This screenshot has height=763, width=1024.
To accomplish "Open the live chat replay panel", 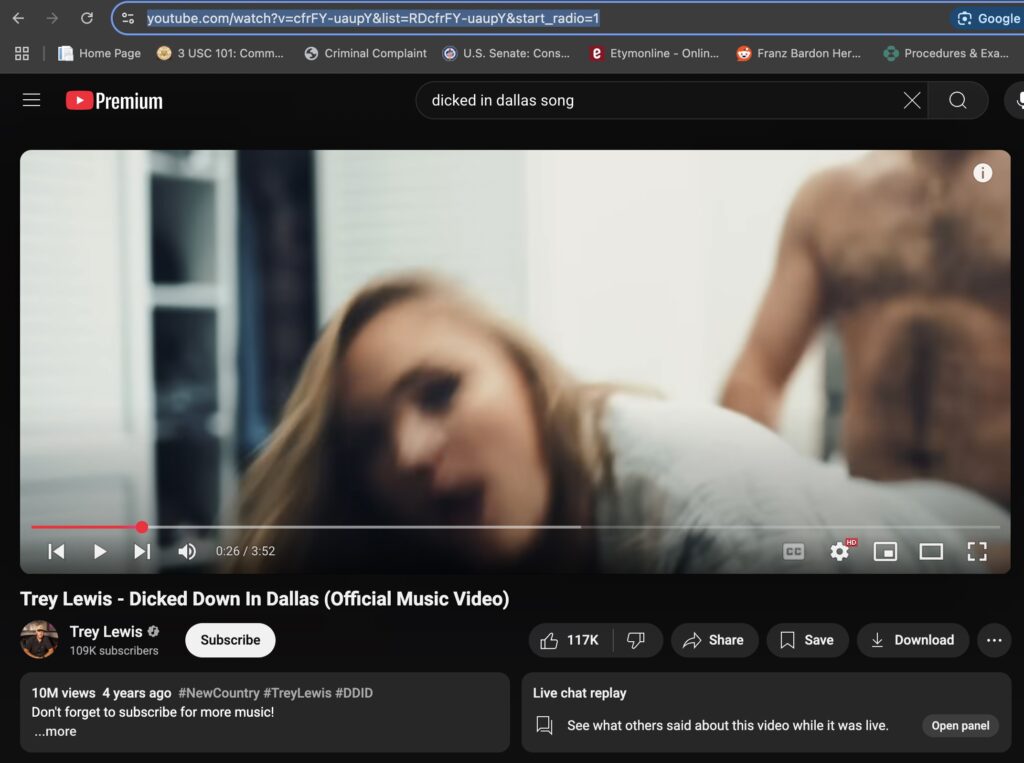I will (x=960, y=725).
